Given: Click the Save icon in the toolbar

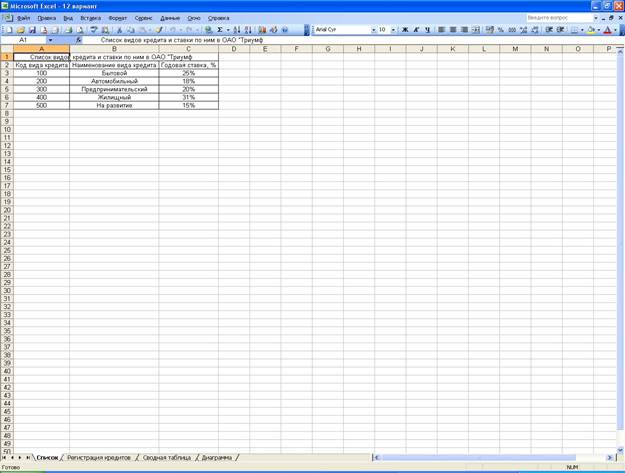Looking at the screenshot, I should (32, 30).
